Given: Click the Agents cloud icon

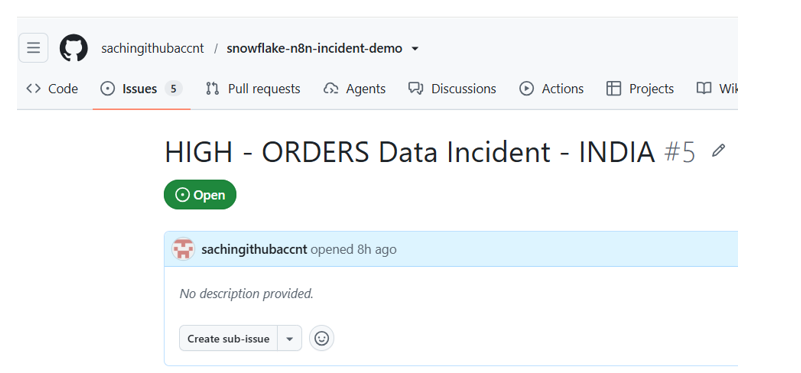Looking at the screenshot, I should 331,89.
